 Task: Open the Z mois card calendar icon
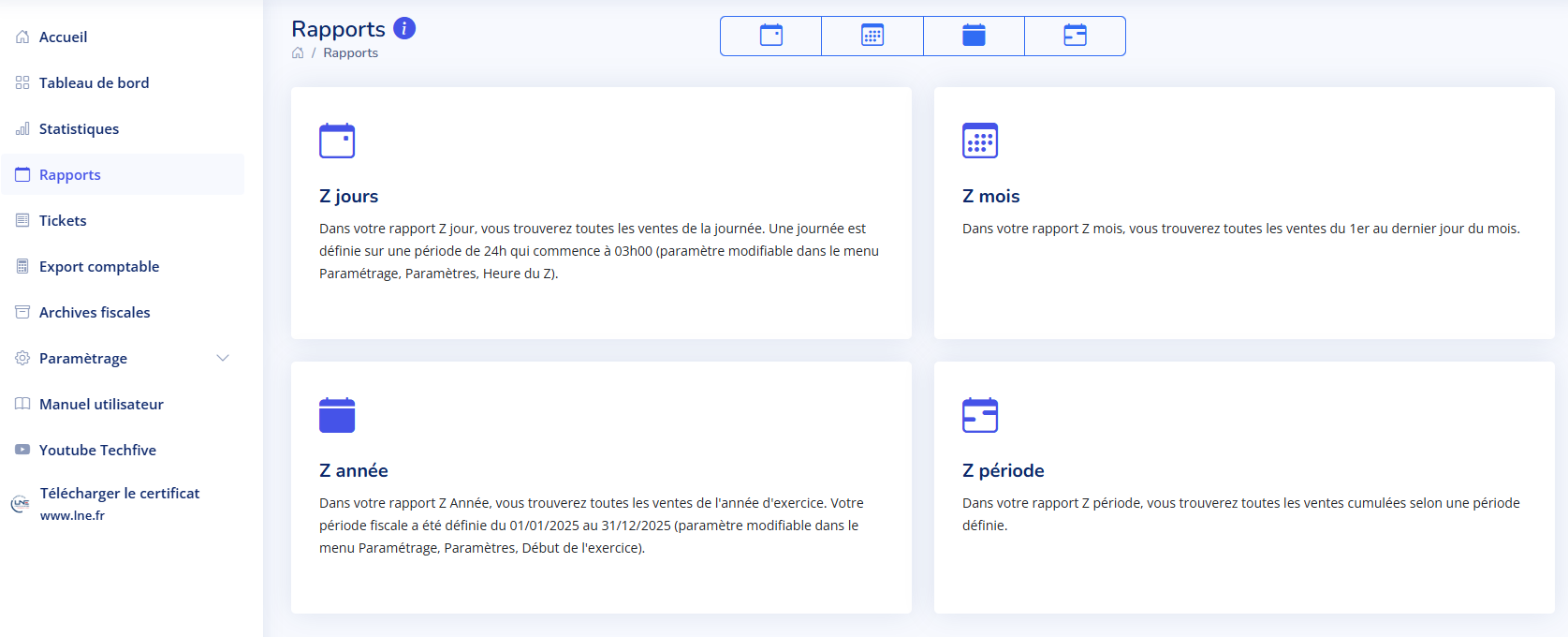point(980,141)
